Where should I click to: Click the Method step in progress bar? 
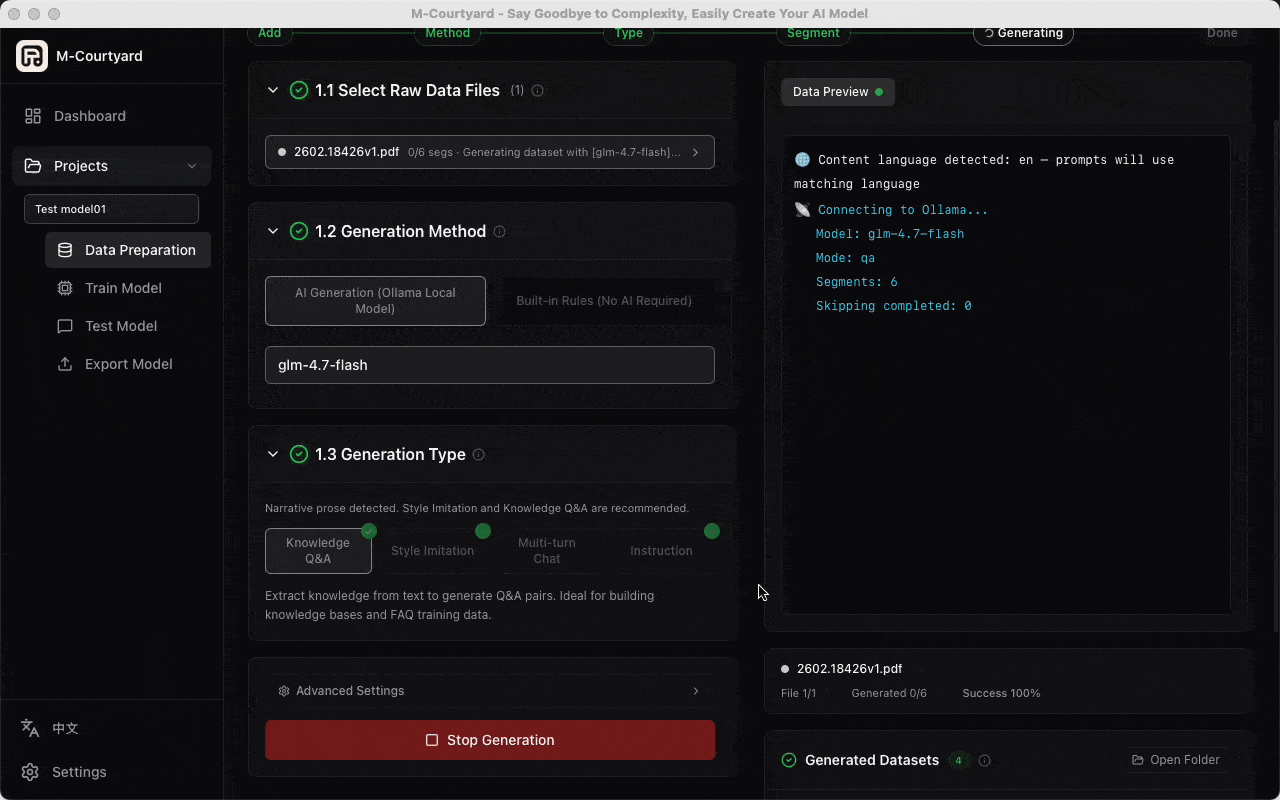[448, 33]
